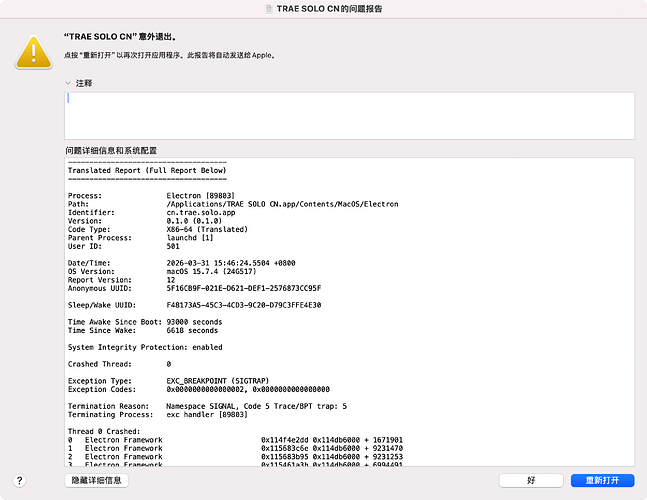This screenshot has width=647, height=500.
Task: Click the 'System Integrity Protection: enabled' line
Action: (145, 347)
